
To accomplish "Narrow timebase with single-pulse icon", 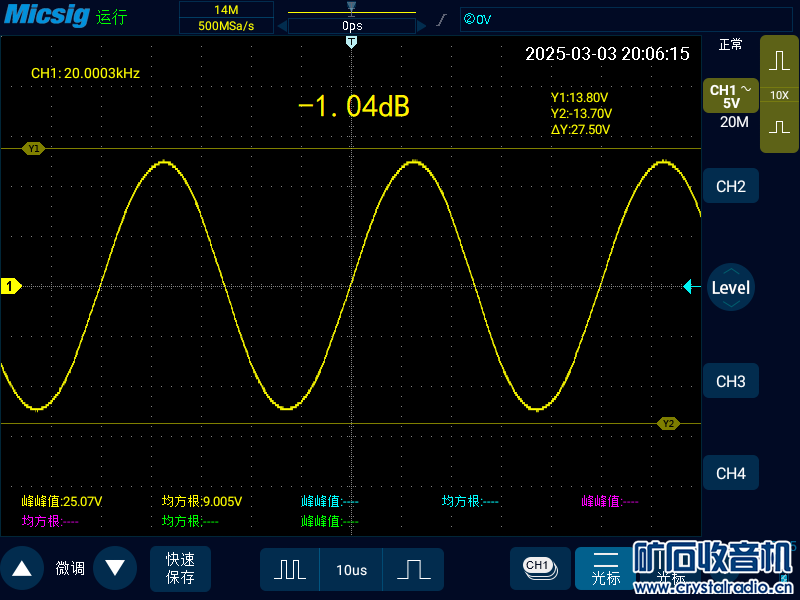I will coord(413,569).
